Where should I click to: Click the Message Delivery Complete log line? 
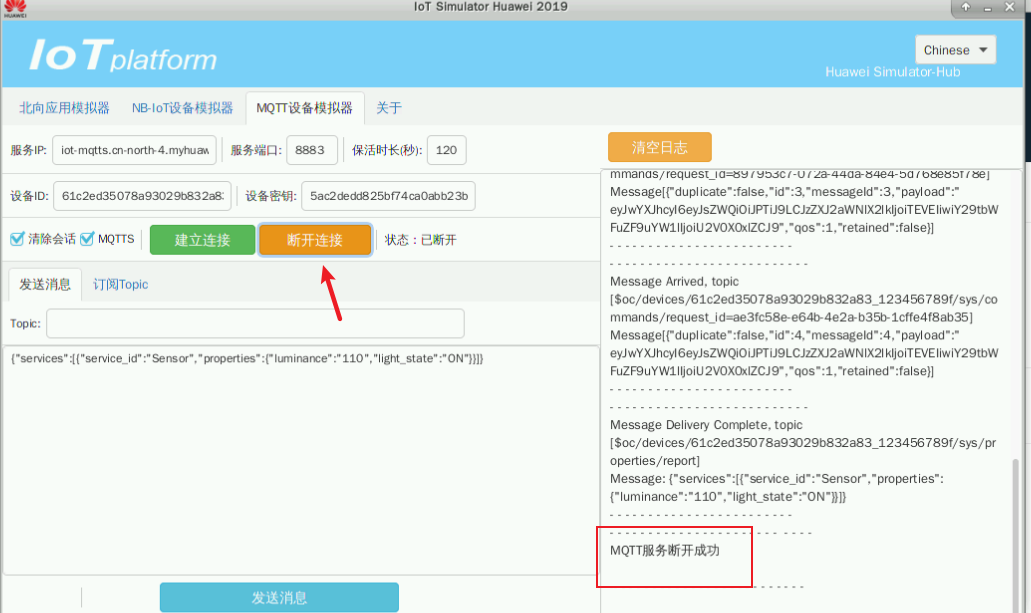point(706,425)
